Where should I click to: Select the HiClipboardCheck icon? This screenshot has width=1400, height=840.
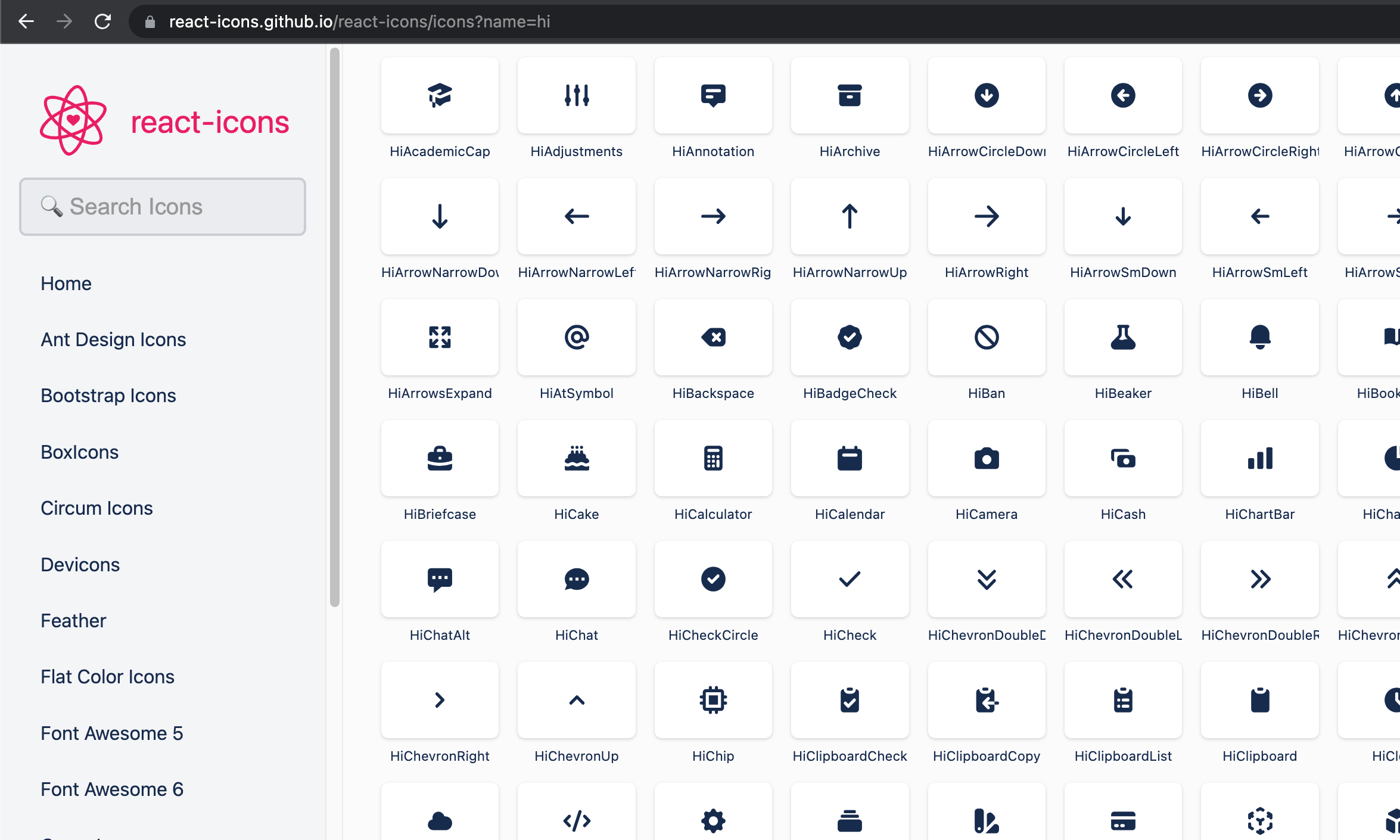[850, 700]
